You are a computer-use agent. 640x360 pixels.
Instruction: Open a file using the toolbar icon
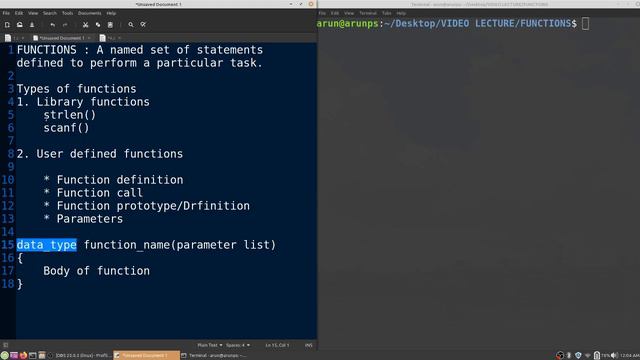pos(20,25)
